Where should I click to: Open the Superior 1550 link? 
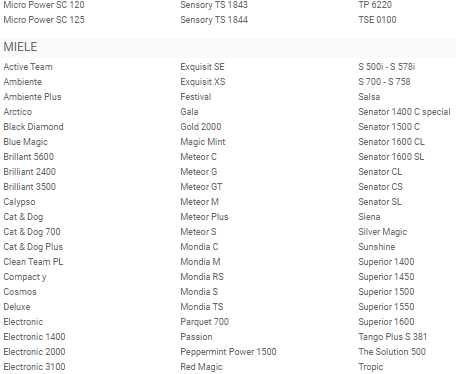(x=386, y=307)
